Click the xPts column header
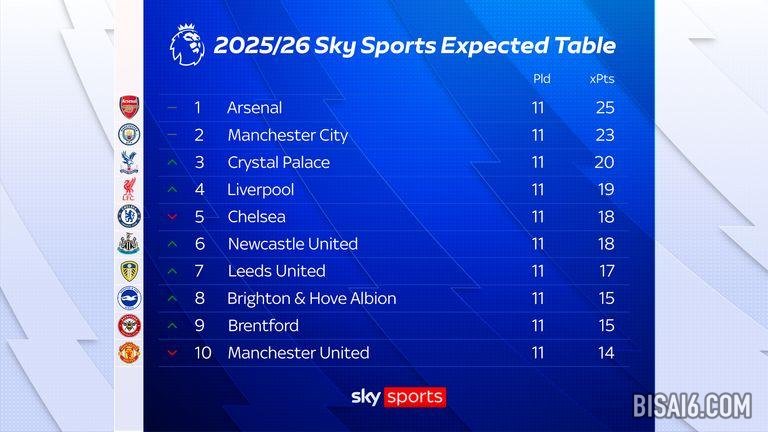768x432 pixels. coord(602,78)
